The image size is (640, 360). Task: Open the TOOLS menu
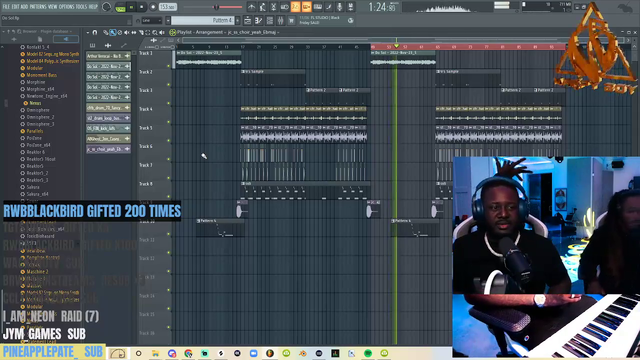82,7
